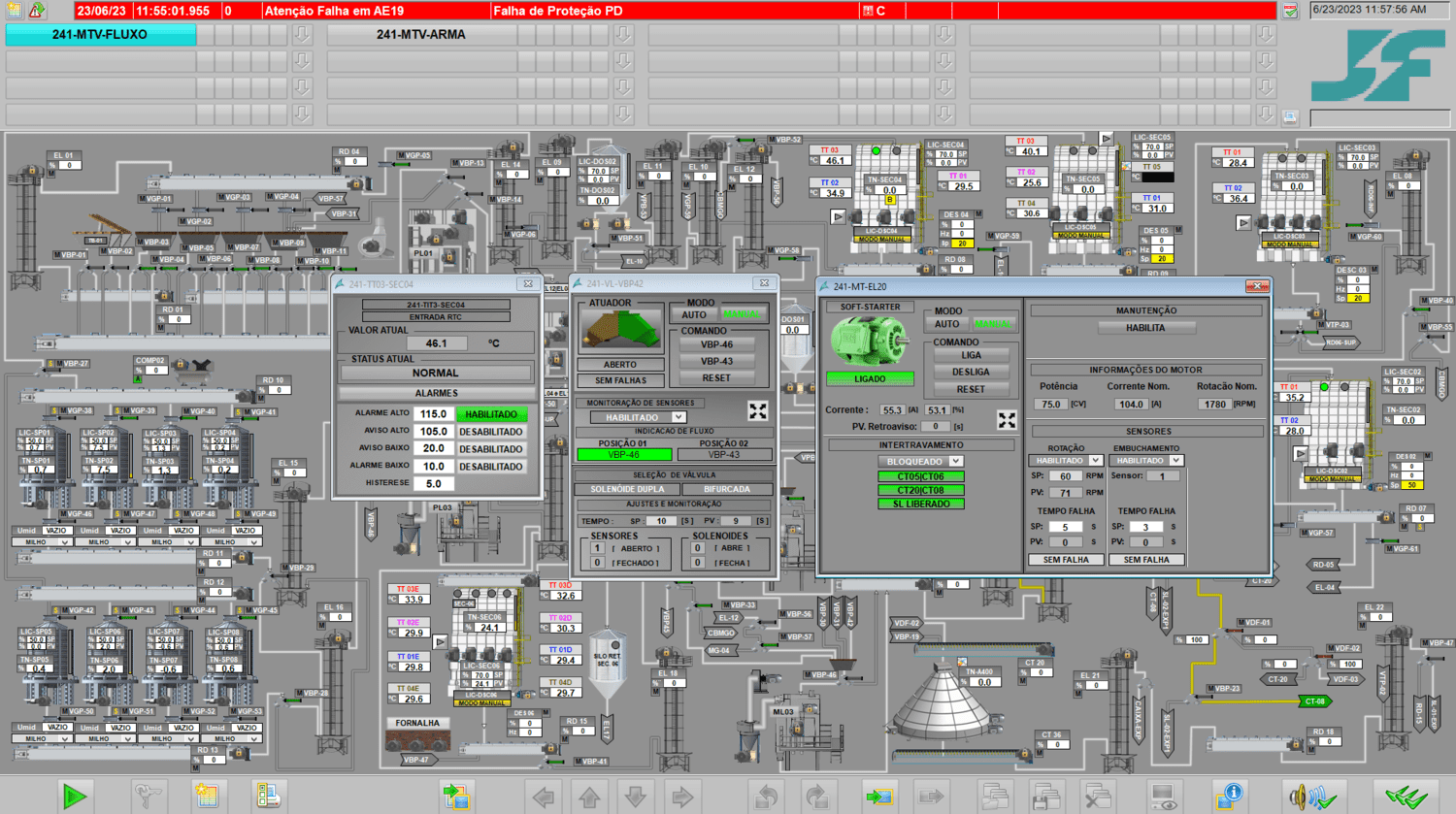The image size is (1456, 814).
Task: Open the BLOQUEADO interlock dropdown
Action: [920, 461]
